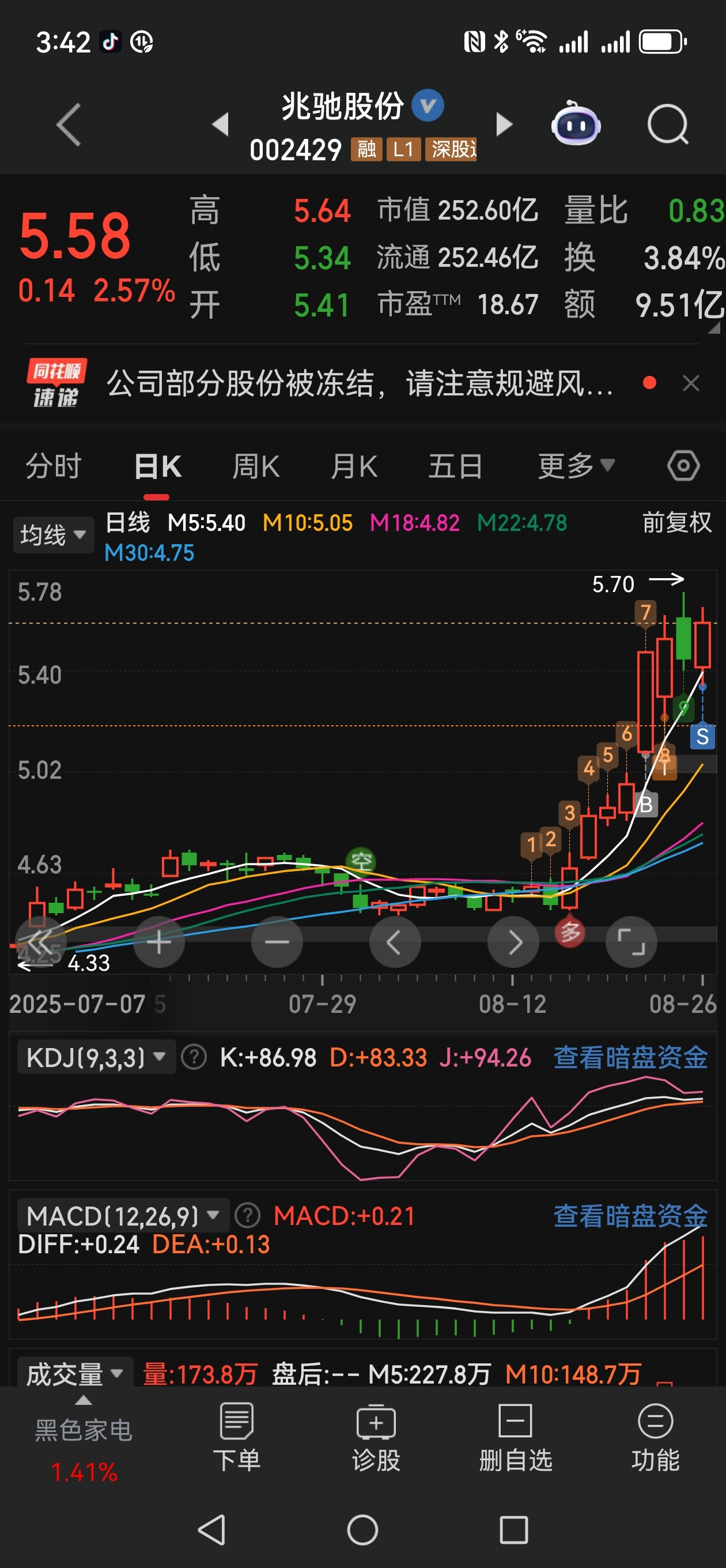This screenshot has height=1568, width=726.
Task: Tap the 融 margin trading tag
Action: pyautogui.click(x=366, y=150)
